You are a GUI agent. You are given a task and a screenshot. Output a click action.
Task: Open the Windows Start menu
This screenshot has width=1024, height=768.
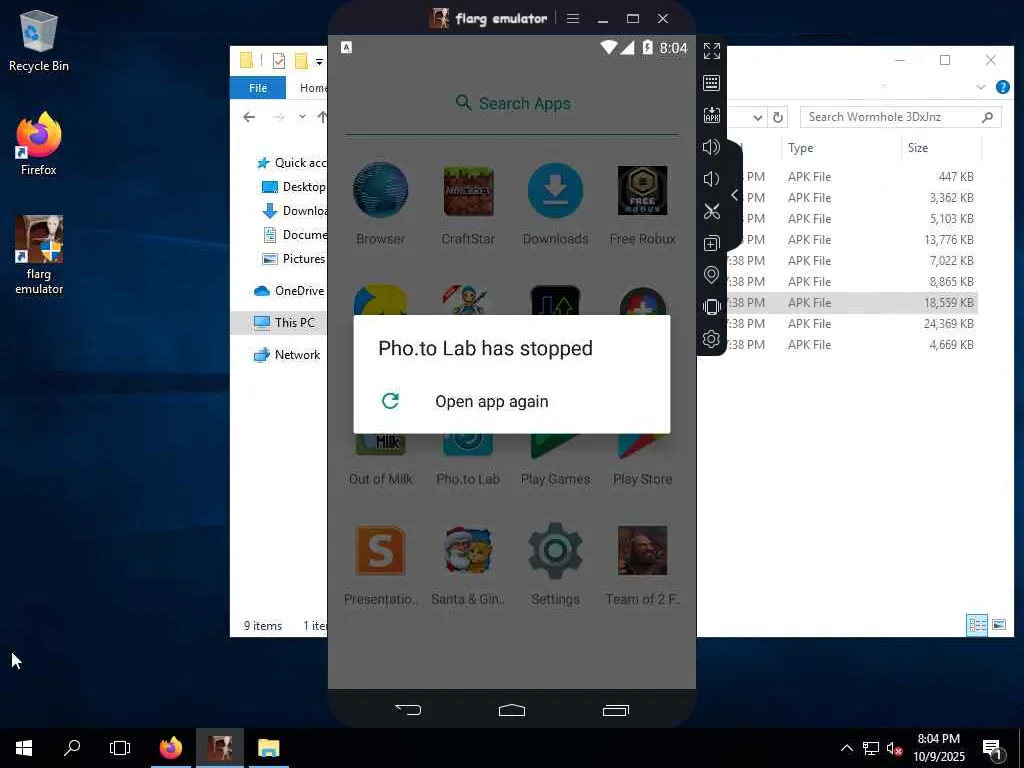pyautogui.click(x=24, y=748)
